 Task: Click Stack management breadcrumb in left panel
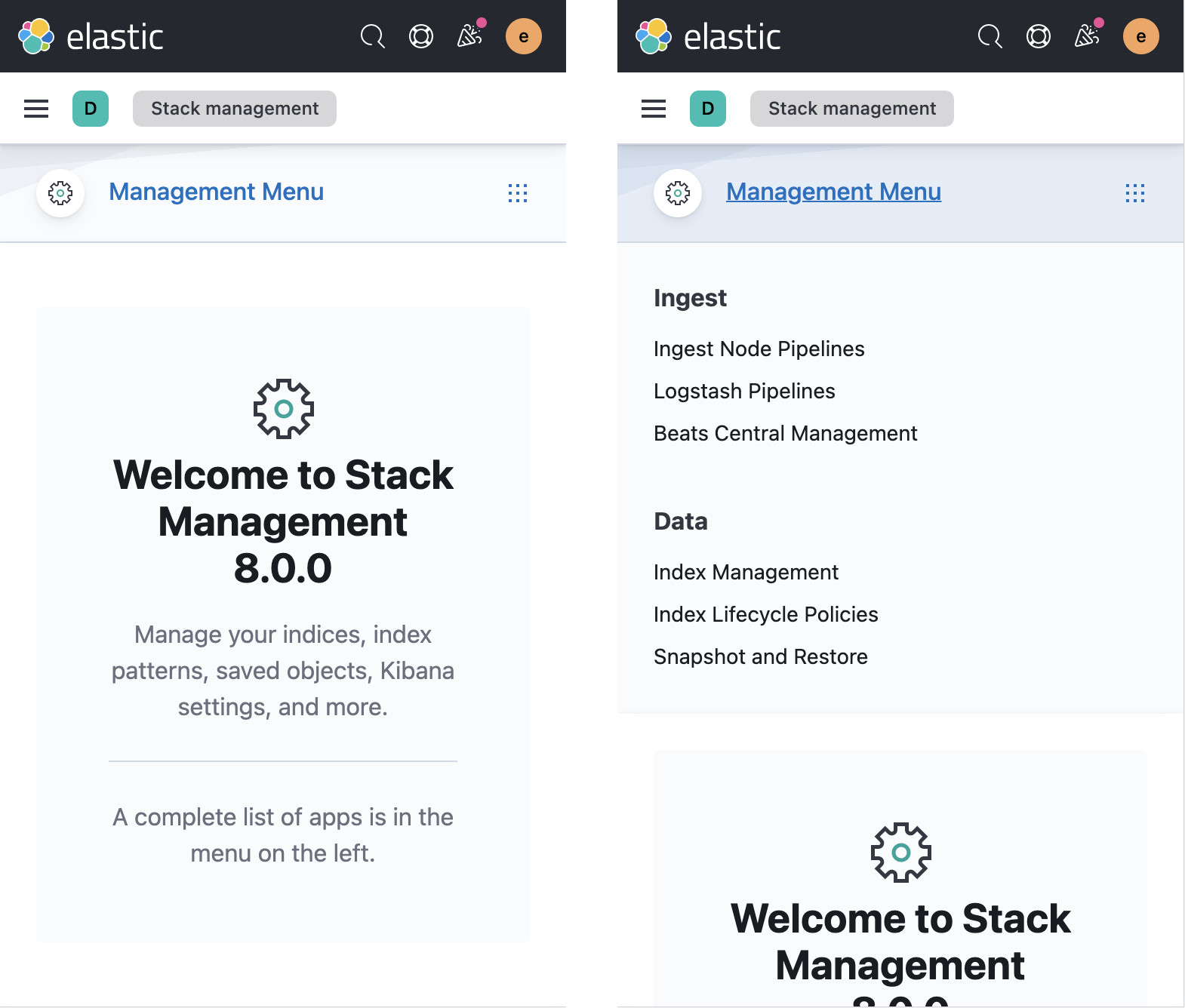click(235, 109)
